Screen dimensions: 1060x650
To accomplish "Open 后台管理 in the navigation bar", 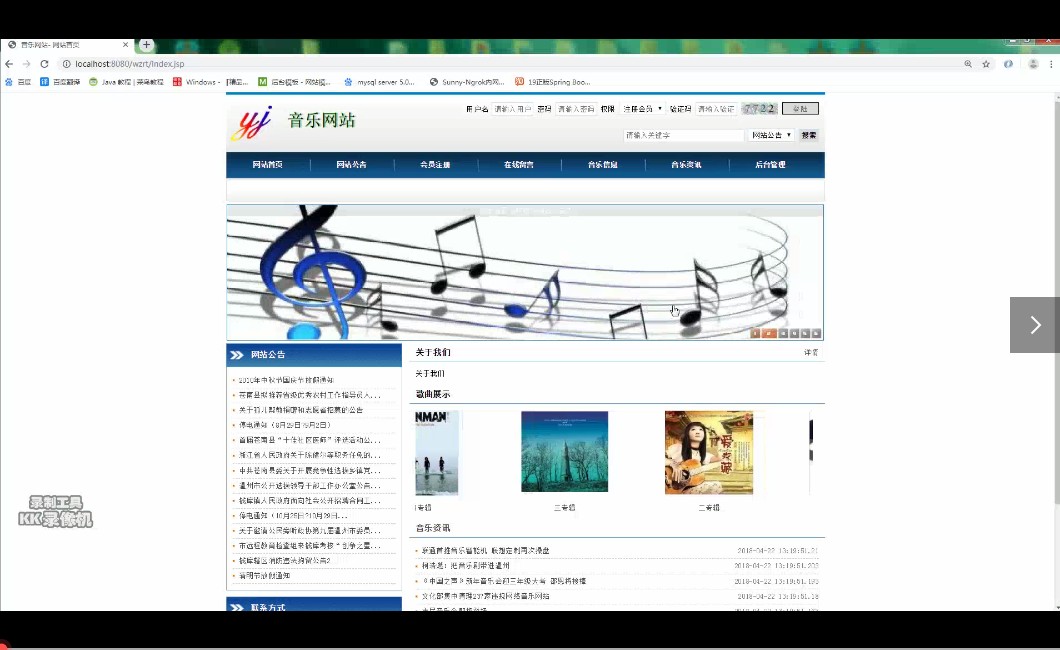I will [770, 165].
